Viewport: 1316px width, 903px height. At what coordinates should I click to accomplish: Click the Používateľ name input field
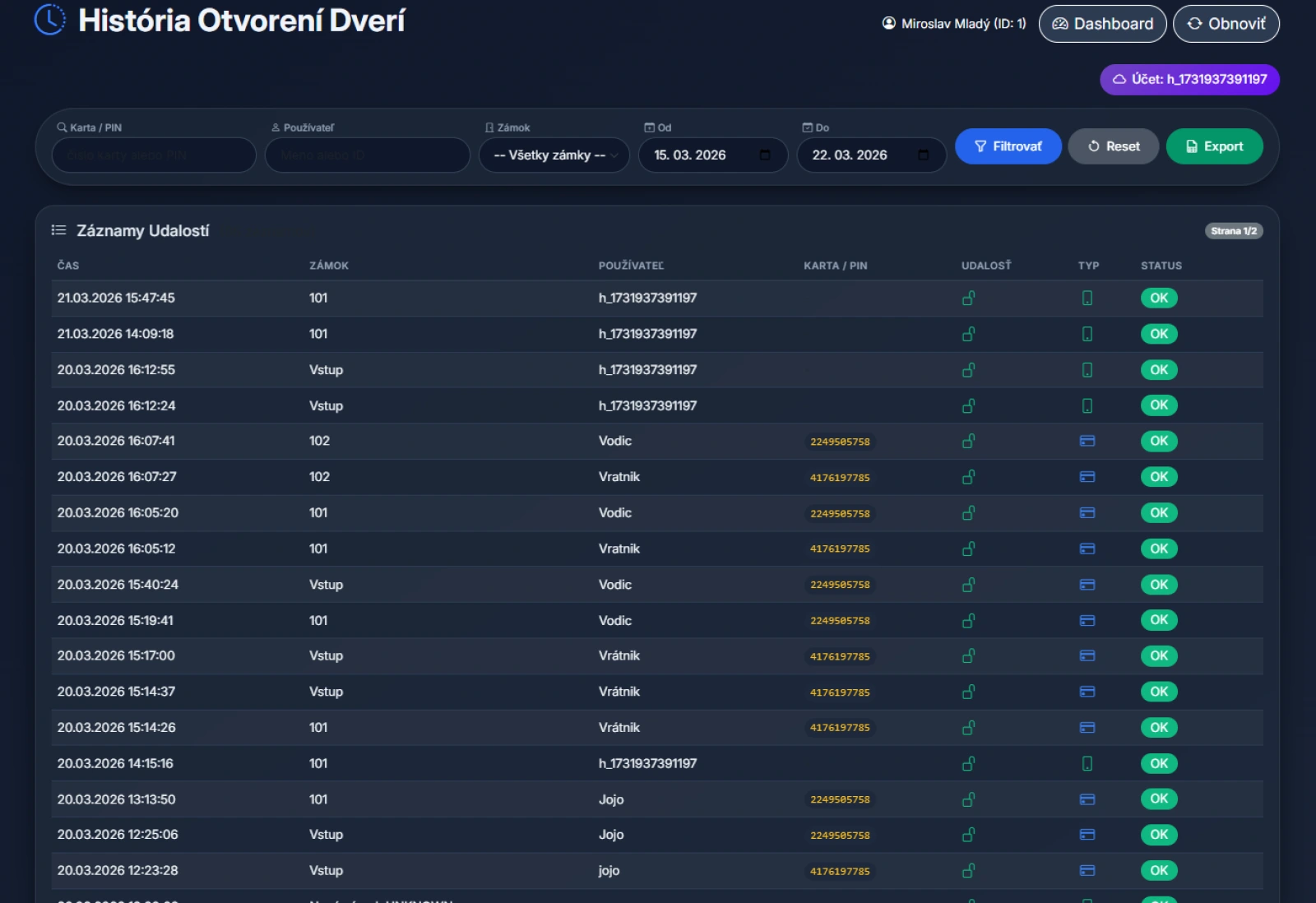click(367, 155)
